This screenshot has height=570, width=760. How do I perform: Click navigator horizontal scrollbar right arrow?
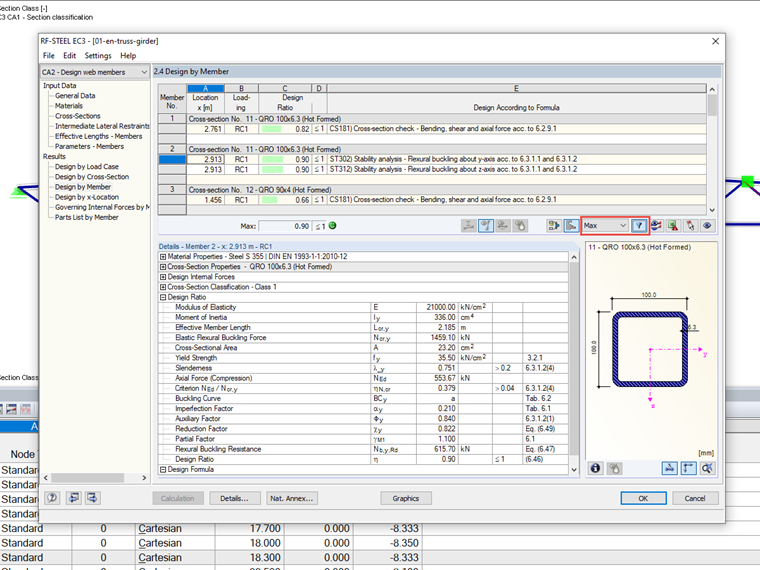[x=144, y=477]
